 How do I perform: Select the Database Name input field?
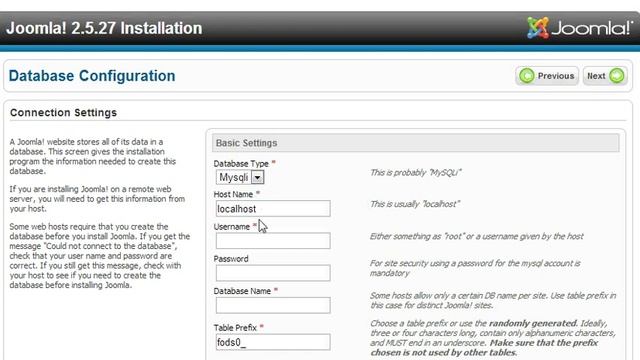click(x=273, y=305)
